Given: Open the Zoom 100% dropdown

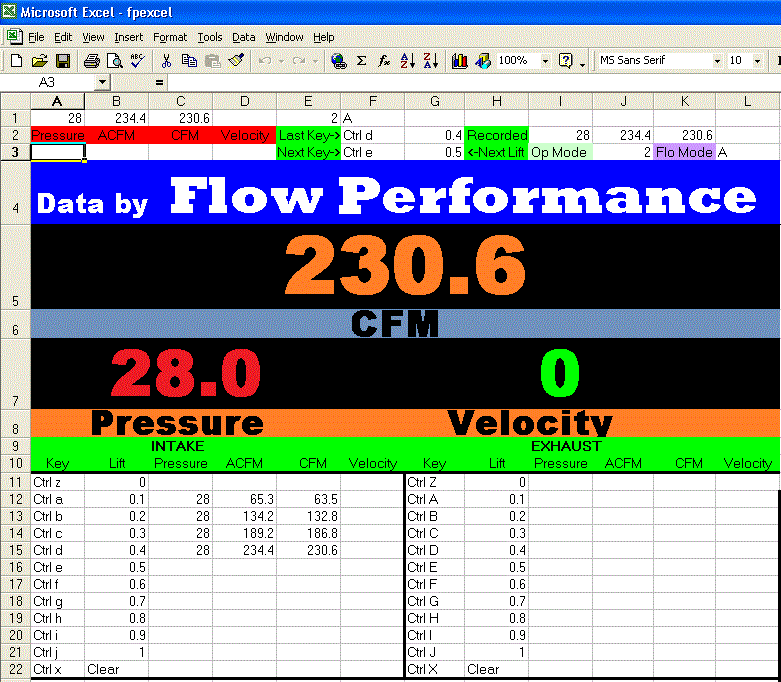Looking at the screenshot, I should pos(545,61).
